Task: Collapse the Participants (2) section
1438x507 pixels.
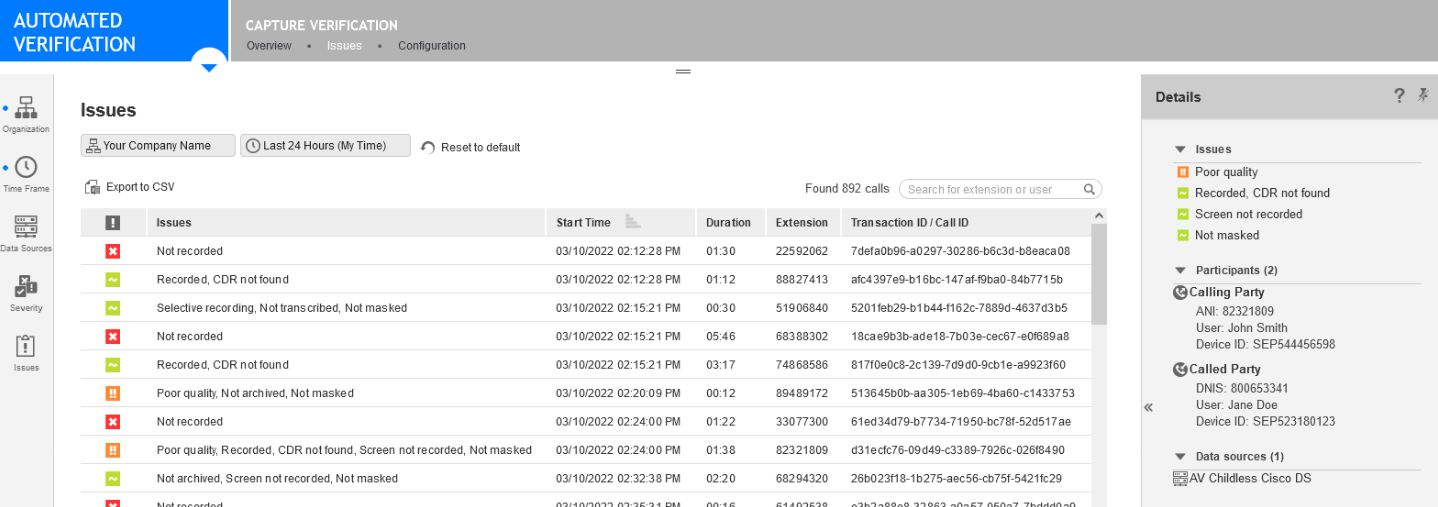Action: point(1181,270)
